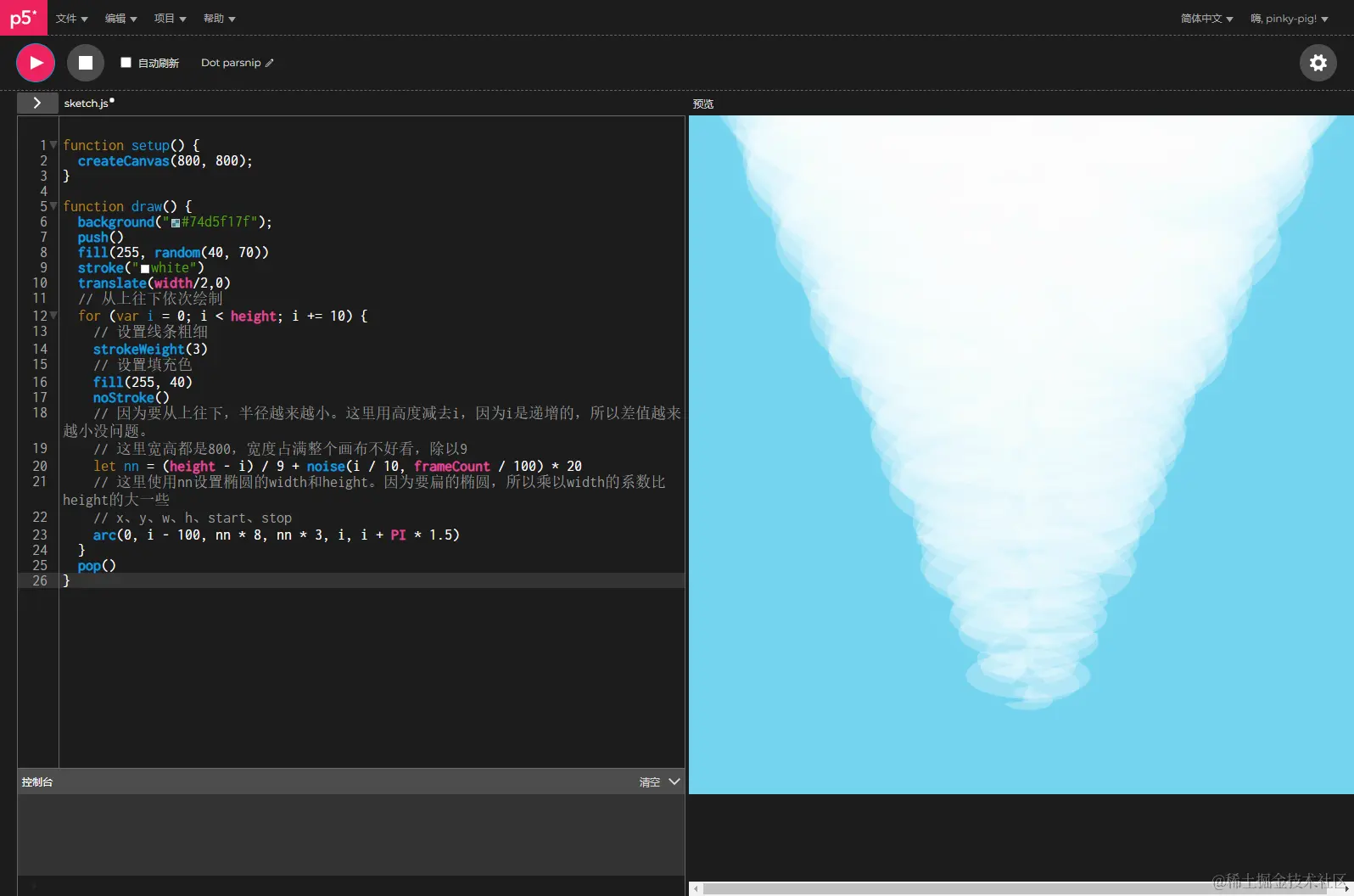Image resolution: width=1354 pixels, height=896 pixels.
Task: Click the #74d5f17f background color swatch
Action: [x=176, y=223]
